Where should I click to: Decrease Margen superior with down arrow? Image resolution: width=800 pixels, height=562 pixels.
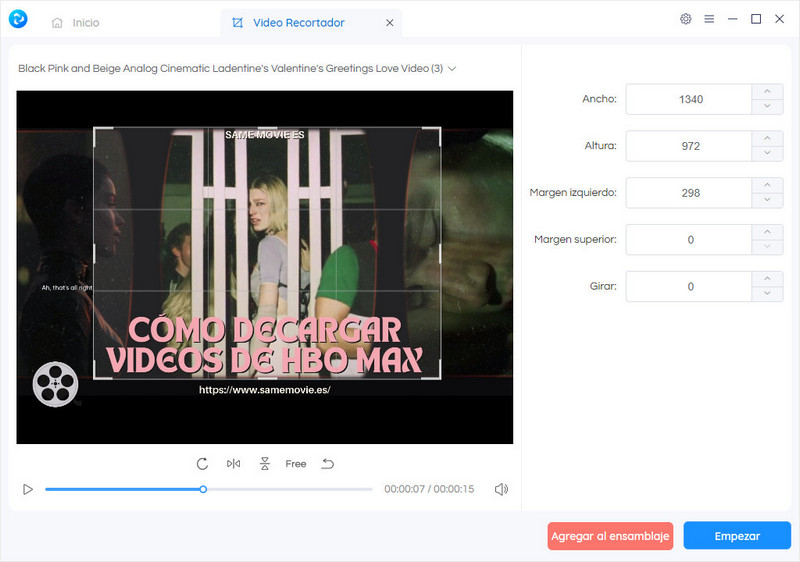767,247
